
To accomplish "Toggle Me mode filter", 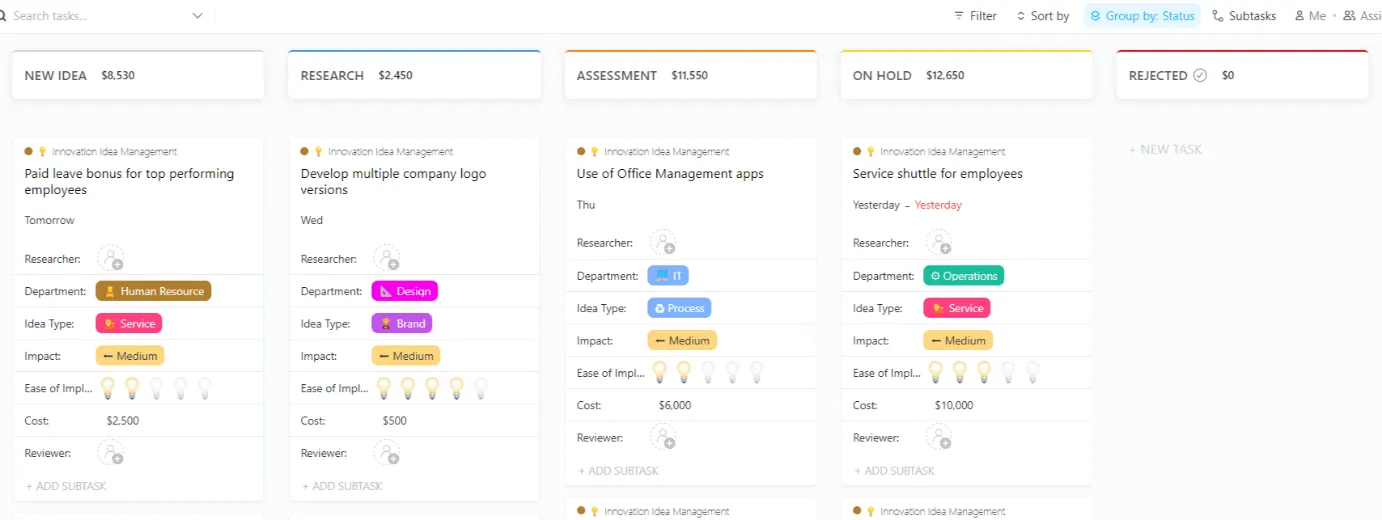I will tap(1310, 16).
